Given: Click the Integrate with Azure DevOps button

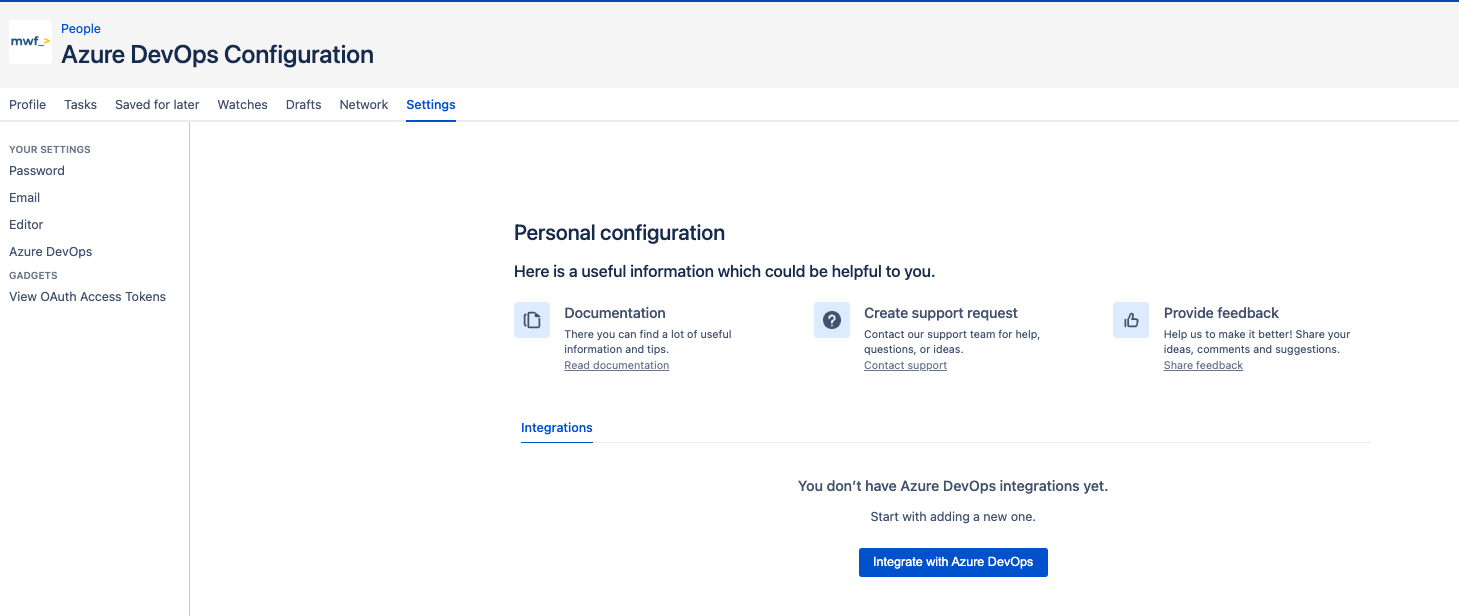Looking at the screenshot, I should 952,562.
